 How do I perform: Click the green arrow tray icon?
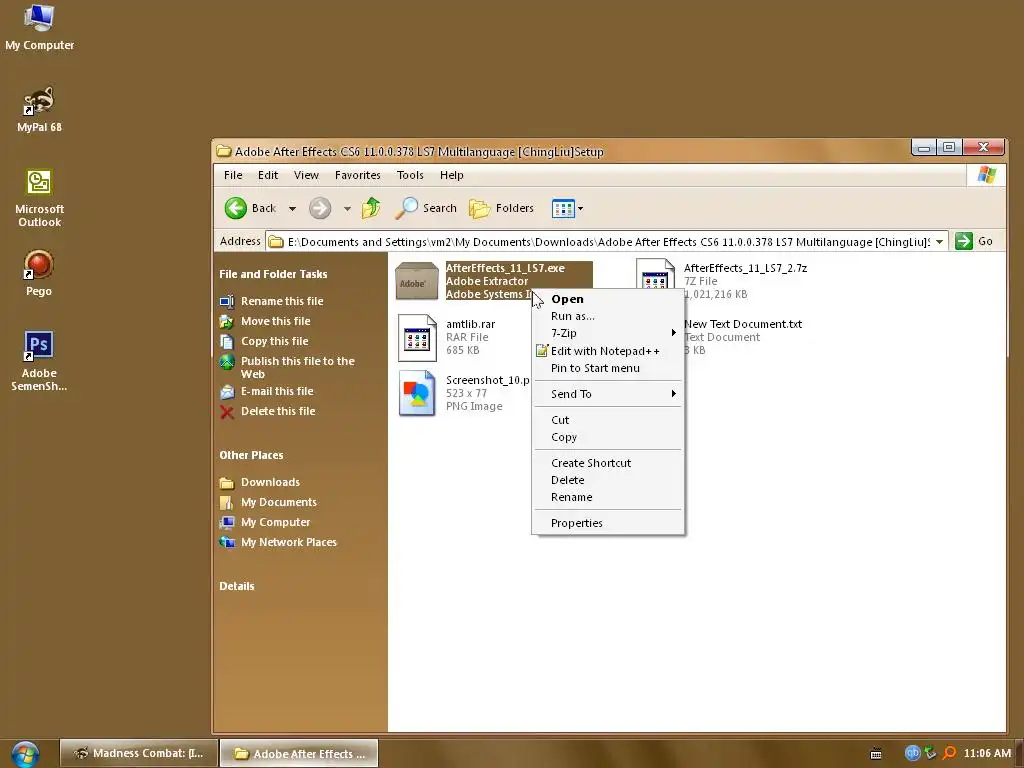tap(931, 753)
